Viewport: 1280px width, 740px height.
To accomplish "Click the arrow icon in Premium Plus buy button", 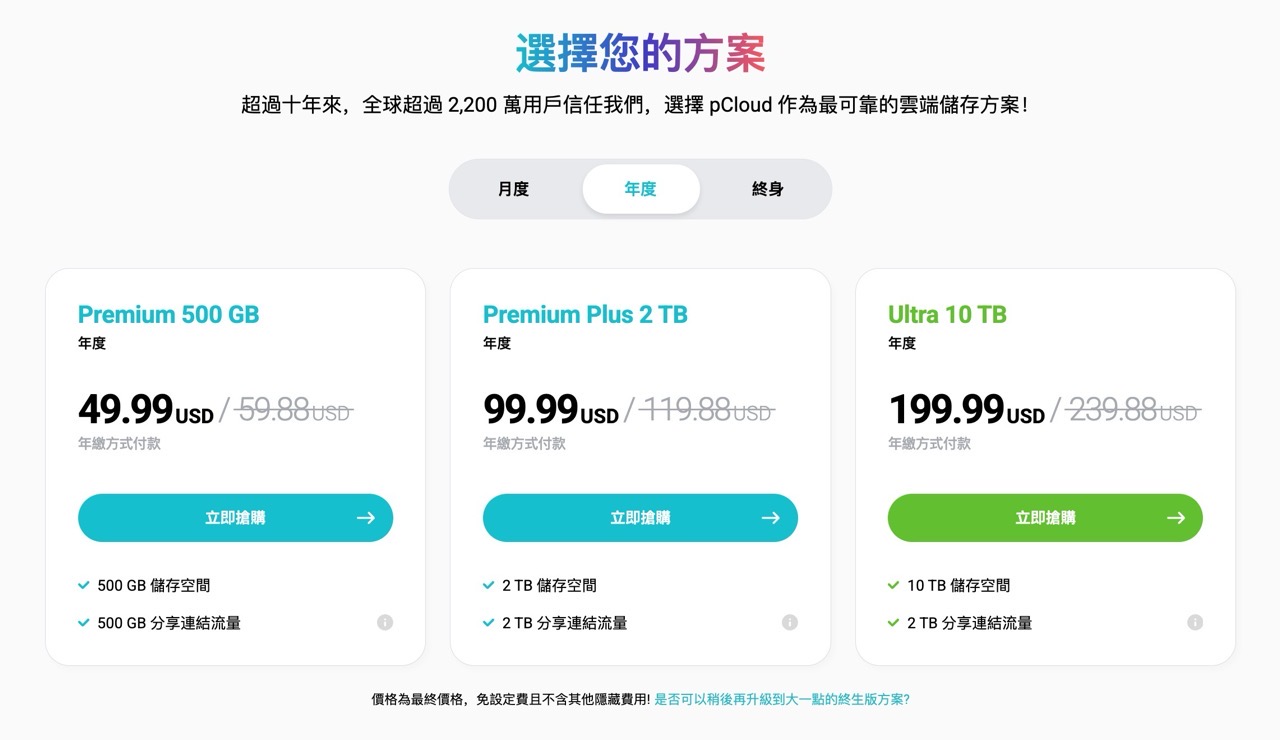I will tap(771, 518).
